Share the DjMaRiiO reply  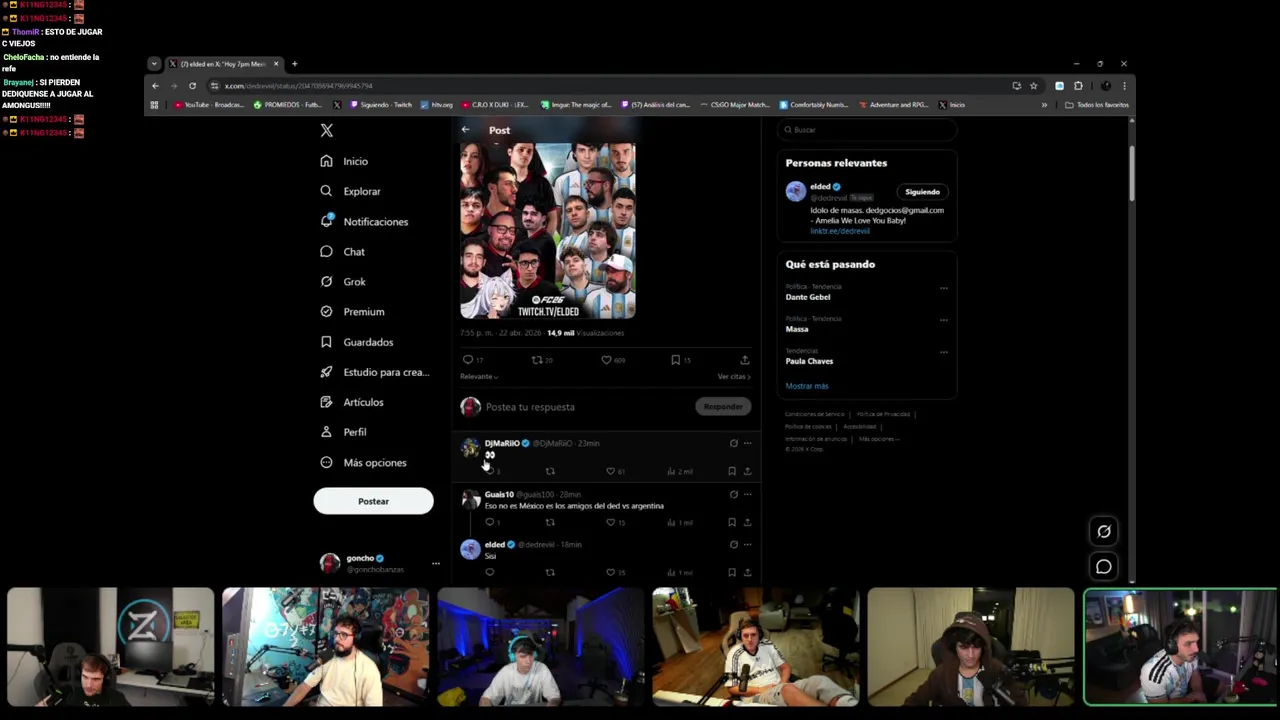tap(747, 471)
